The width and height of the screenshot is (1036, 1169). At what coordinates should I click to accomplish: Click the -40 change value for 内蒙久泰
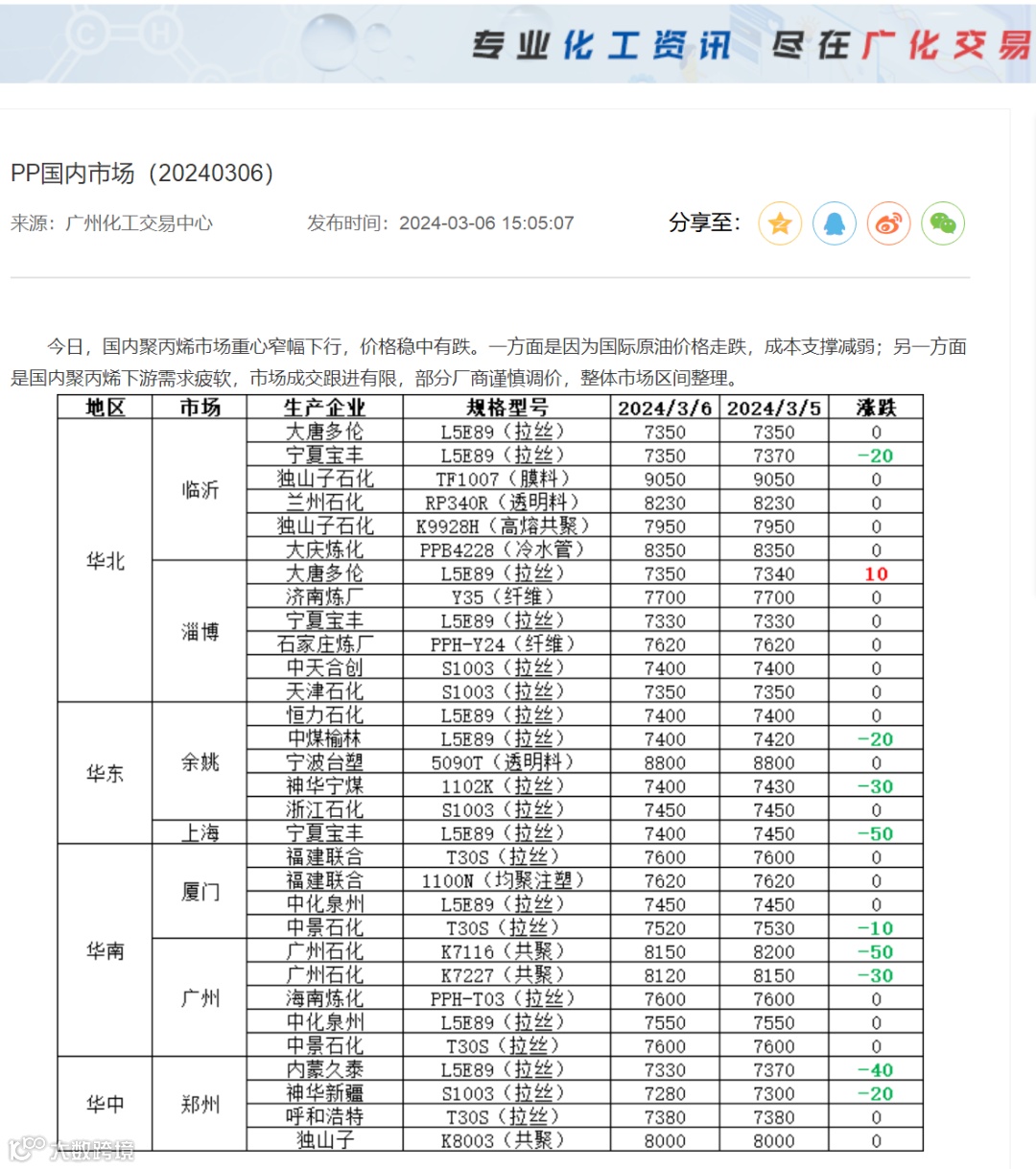click(x=876, y=1069)
